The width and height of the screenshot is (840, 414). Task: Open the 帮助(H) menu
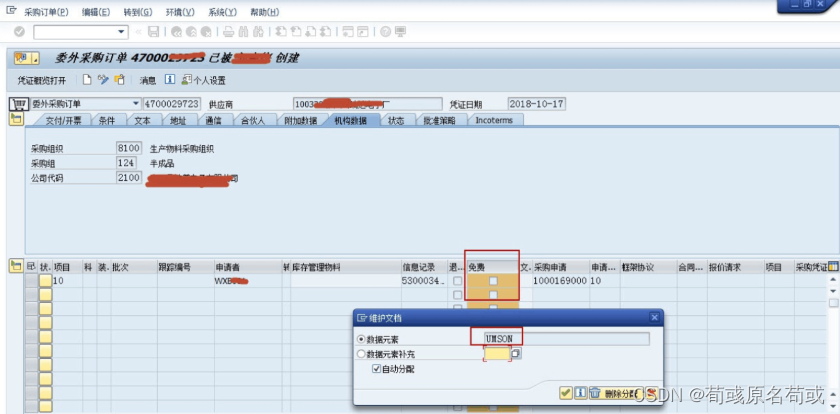tap(265, 12)
